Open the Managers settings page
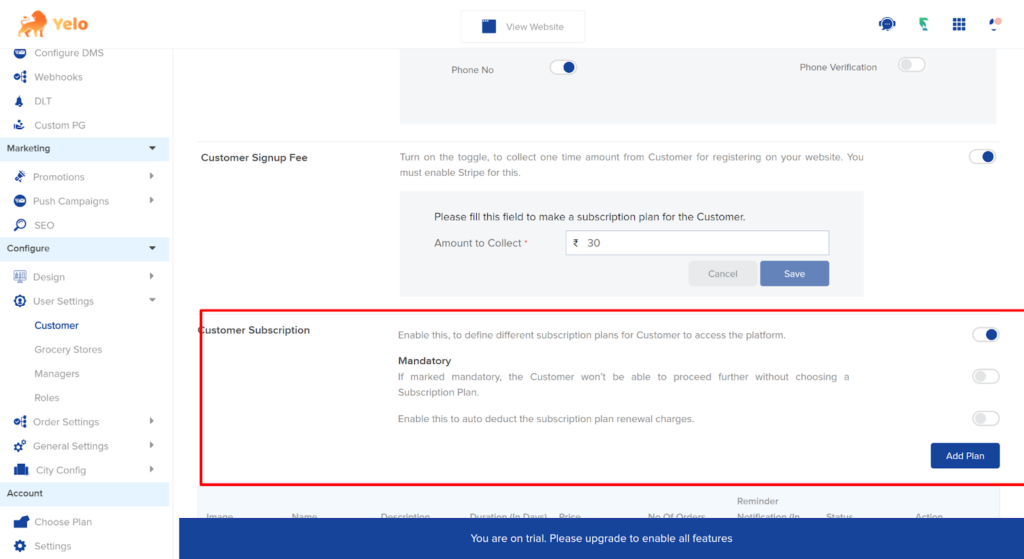 coord(57,374)
